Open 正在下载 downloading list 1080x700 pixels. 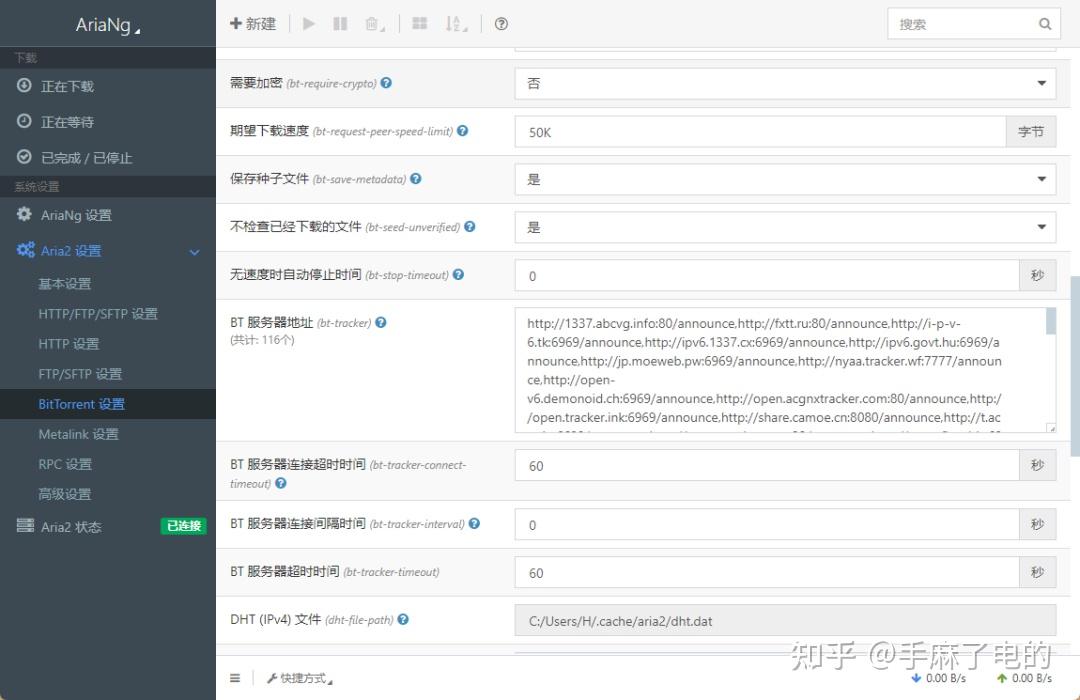[107, 86]
